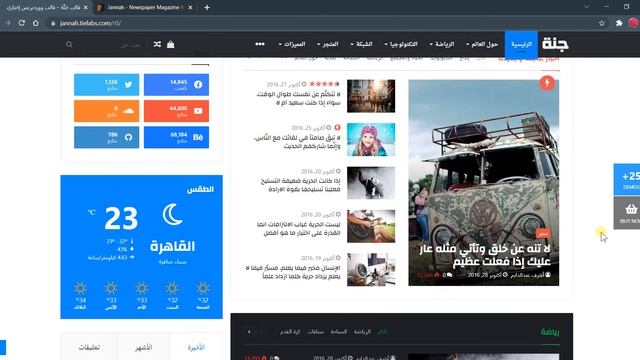Open the desk workspace article thumbnail
Image resolution: width=640 pixels, height=360 pixels.
pyautogui.click(x=371, y=269)
